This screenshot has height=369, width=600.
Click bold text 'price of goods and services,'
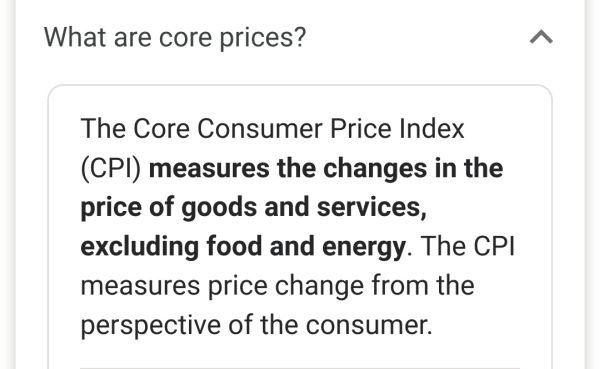[254, 208]
